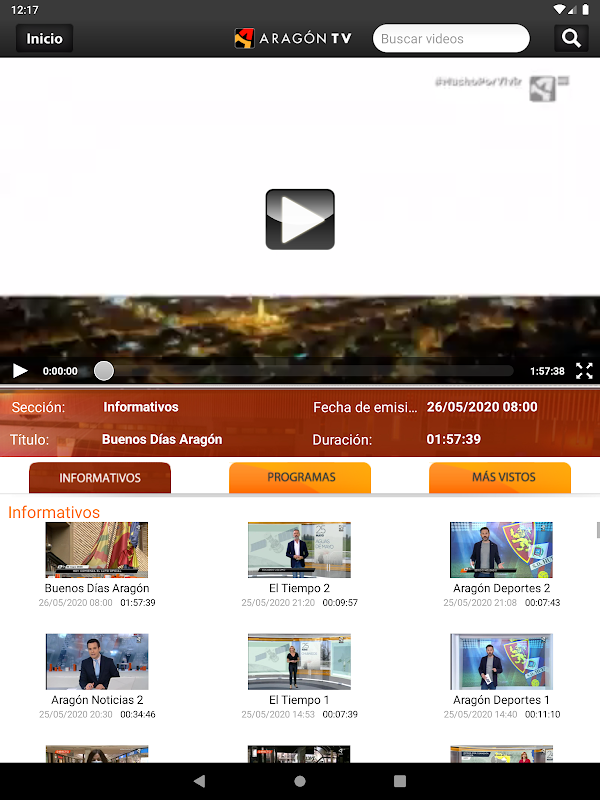The width and height of the screenshot is (600, 800).
Task: Click the 'Aragón Deportes 1' title text
Action: point(502,700)
